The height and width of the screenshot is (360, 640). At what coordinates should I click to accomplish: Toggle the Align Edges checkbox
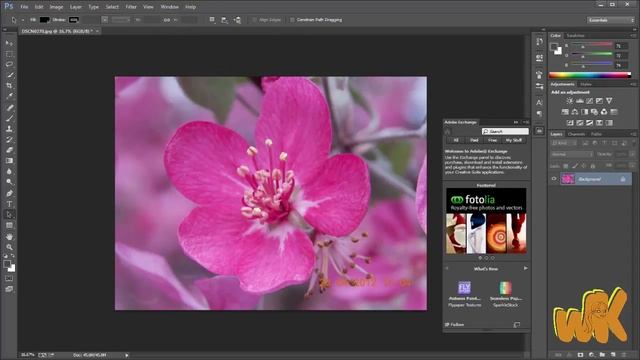[254, 20]
